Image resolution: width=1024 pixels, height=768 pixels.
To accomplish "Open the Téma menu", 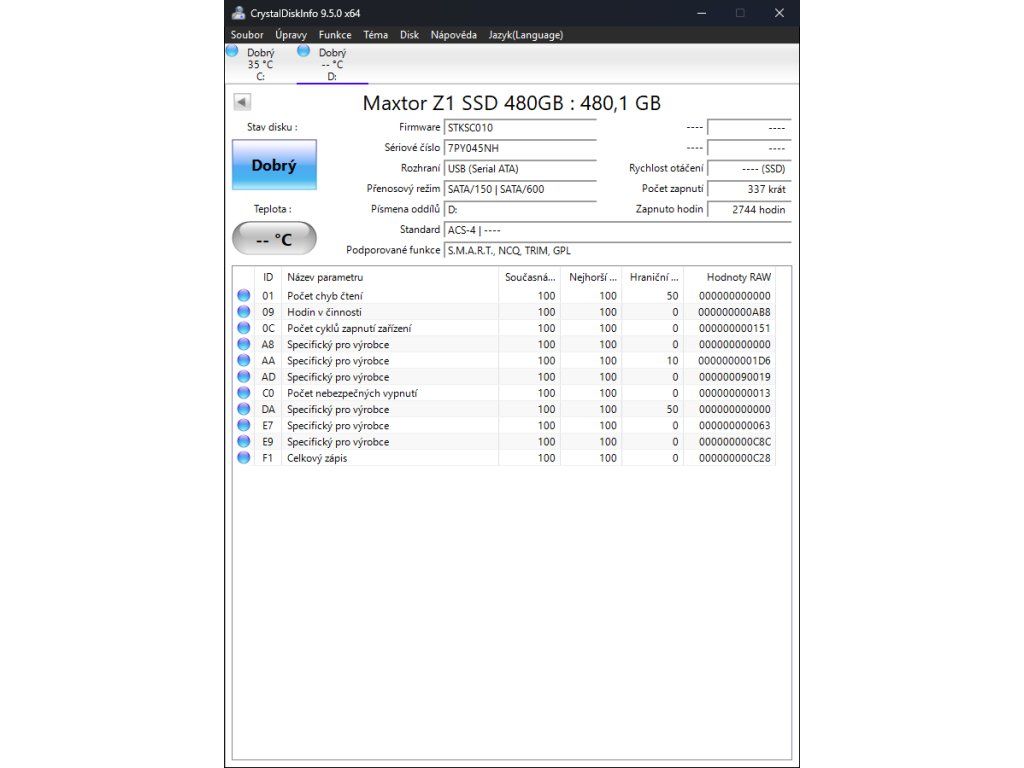I will click(x=375, y=35).
